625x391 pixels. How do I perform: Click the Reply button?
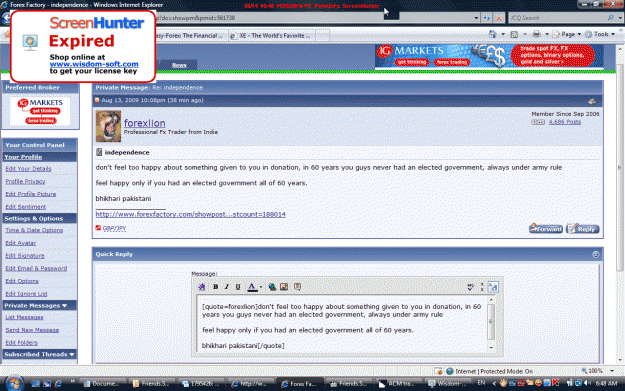[x=583, y=229]
